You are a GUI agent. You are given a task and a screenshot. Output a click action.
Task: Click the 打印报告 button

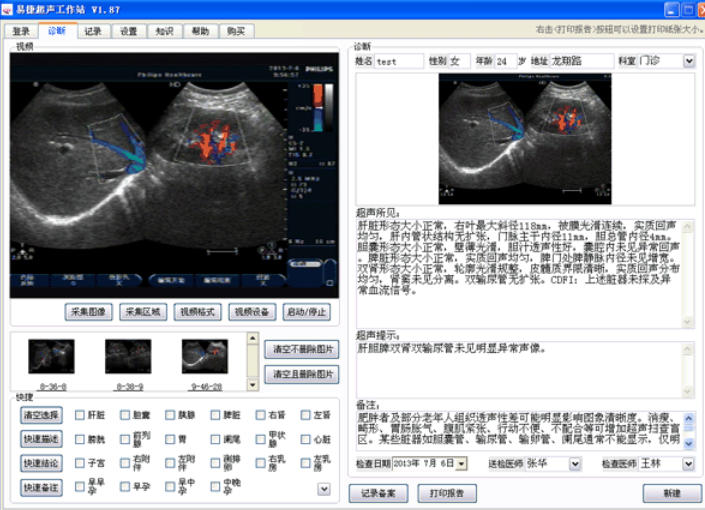click(x=447, y=493)
